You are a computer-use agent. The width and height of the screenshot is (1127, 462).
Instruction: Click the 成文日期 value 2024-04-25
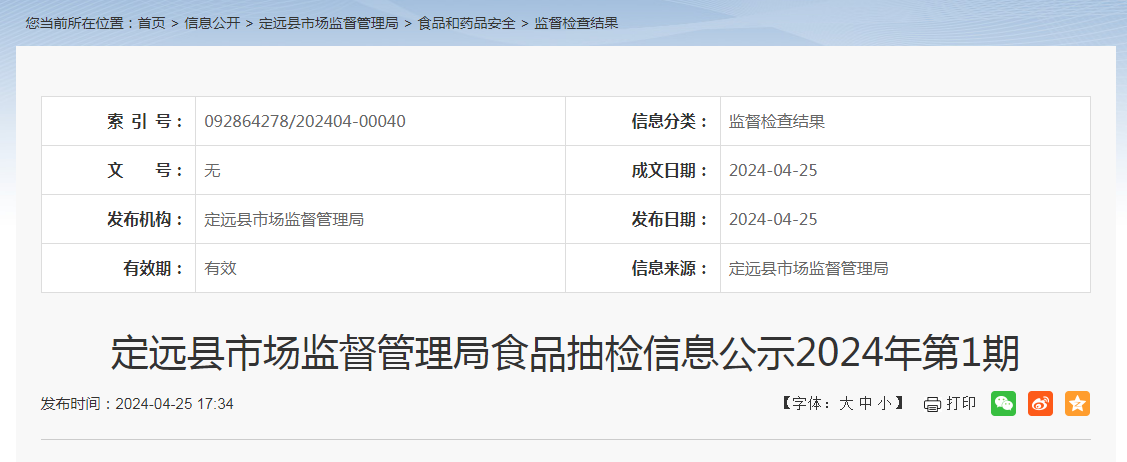[773, 170]
